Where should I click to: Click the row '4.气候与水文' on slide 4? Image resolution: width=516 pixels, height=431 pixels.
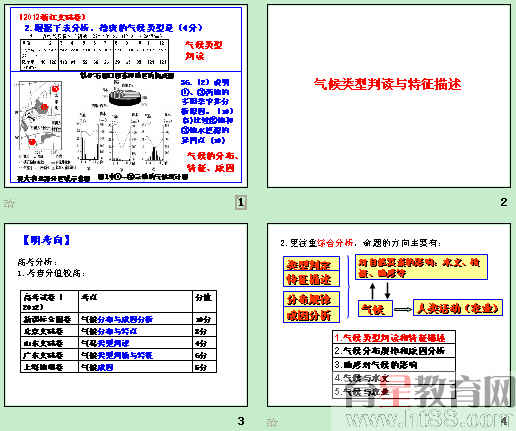(x=394, y=378)
